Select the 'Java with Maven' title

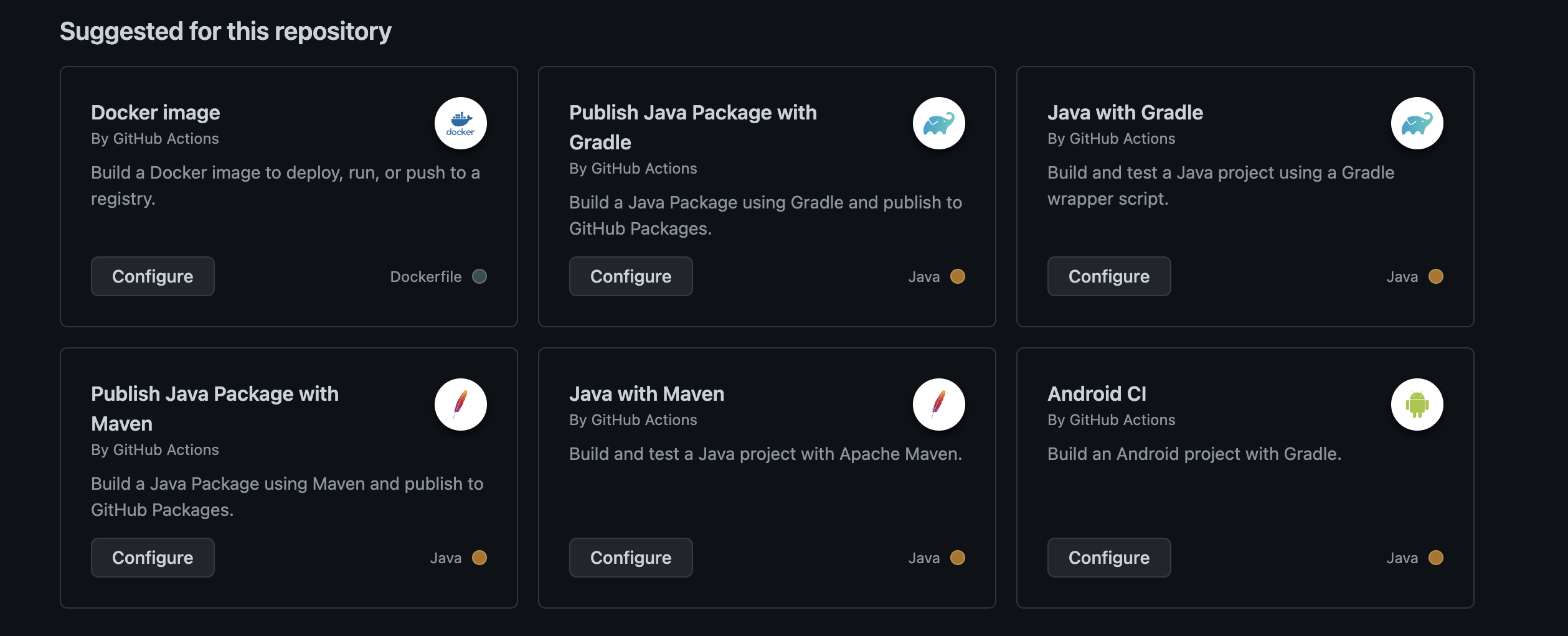point(646,394)
